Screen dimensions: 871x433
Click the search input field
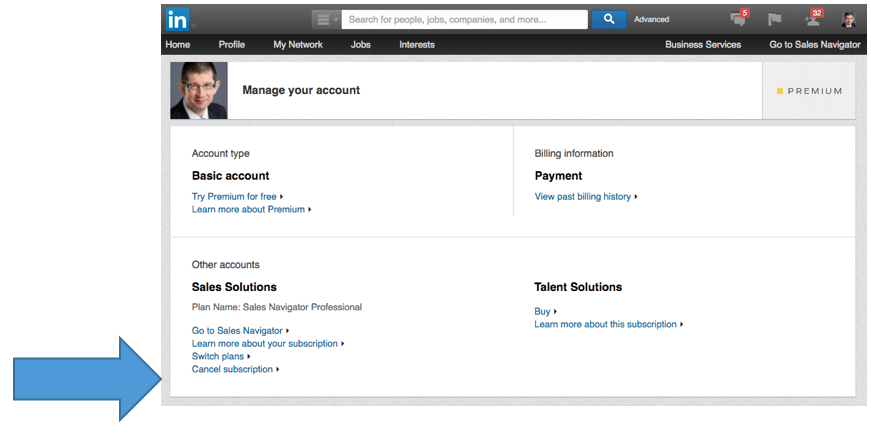tap(464, 19)
